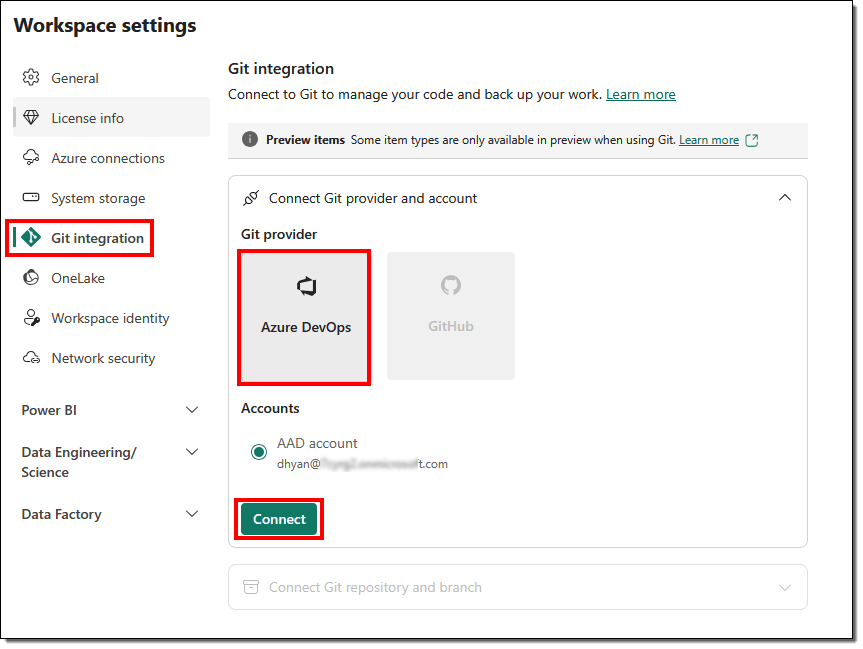Click the License info diamond icon
Screen dimensions: 863x649
click(x=31, y=118)
